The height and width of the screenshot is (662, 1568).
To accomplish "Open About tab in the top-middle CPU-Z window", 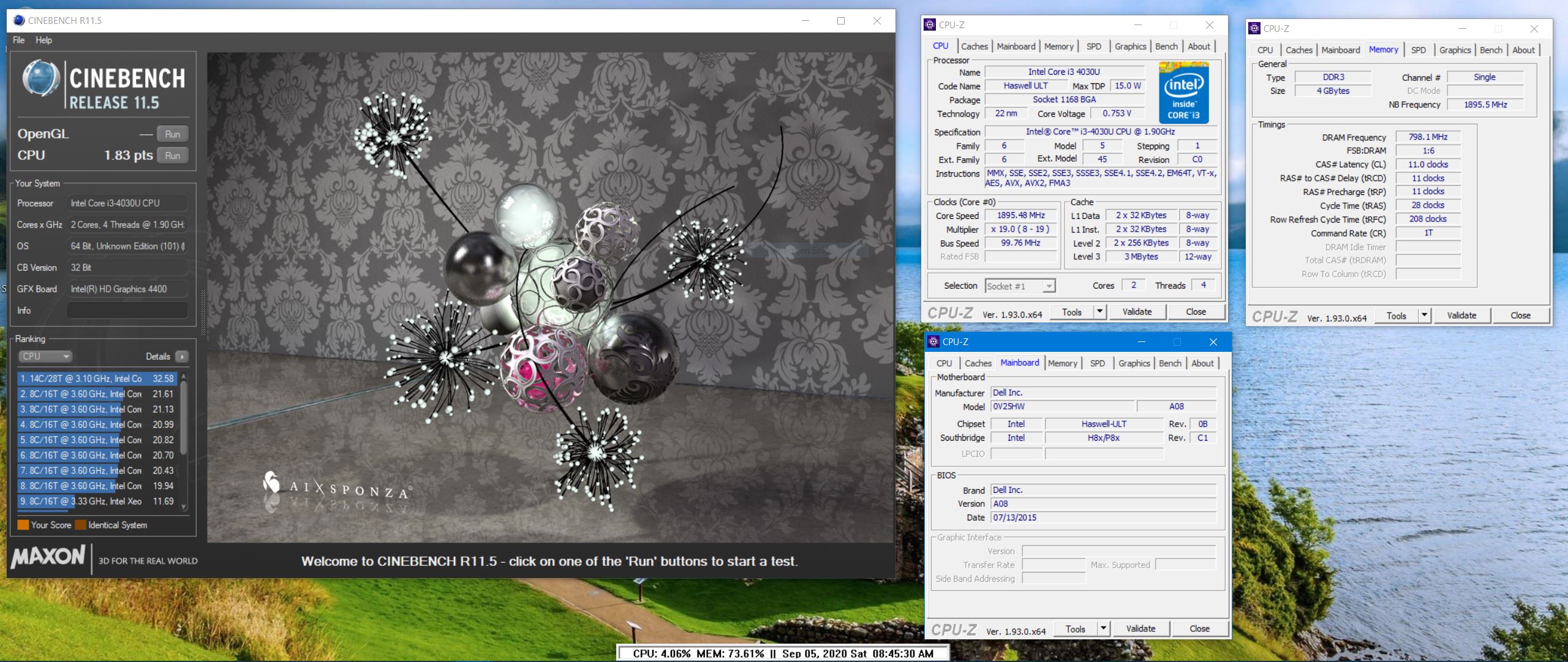I will (x=1199, y=47).
